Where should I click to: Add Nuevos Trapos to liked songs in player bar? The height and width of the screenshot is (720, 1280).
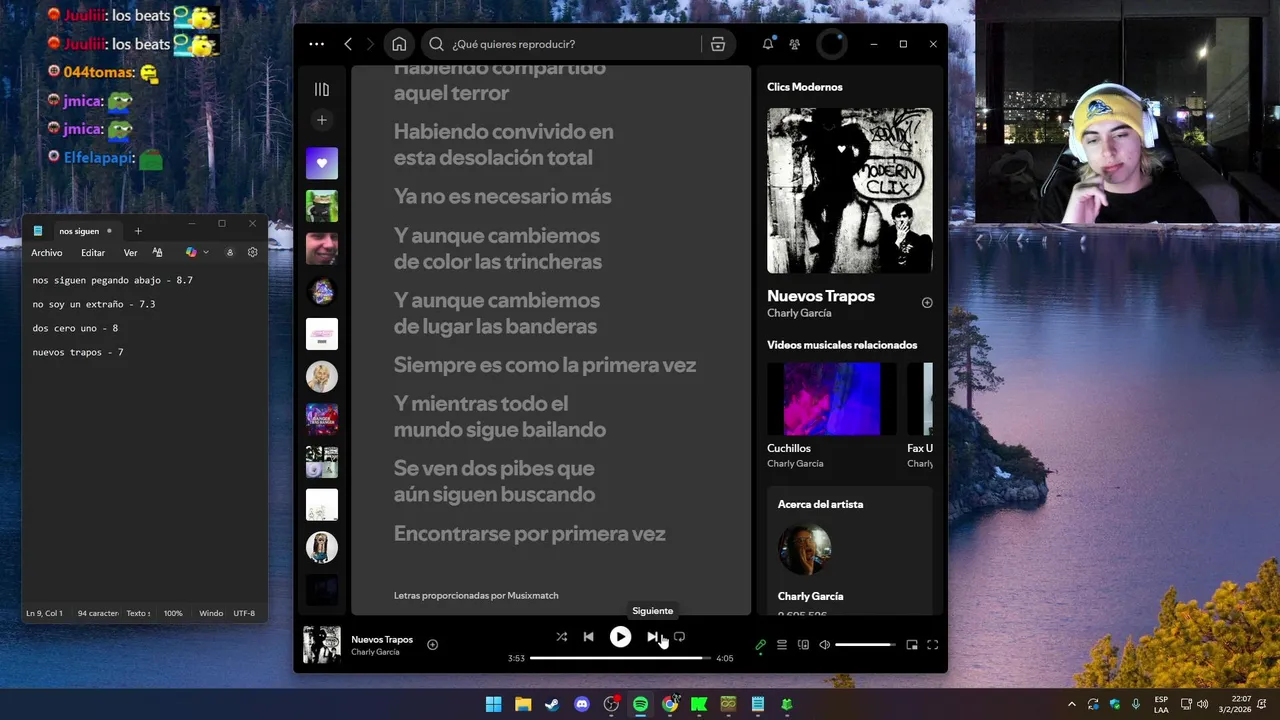(x=433, y=645)
